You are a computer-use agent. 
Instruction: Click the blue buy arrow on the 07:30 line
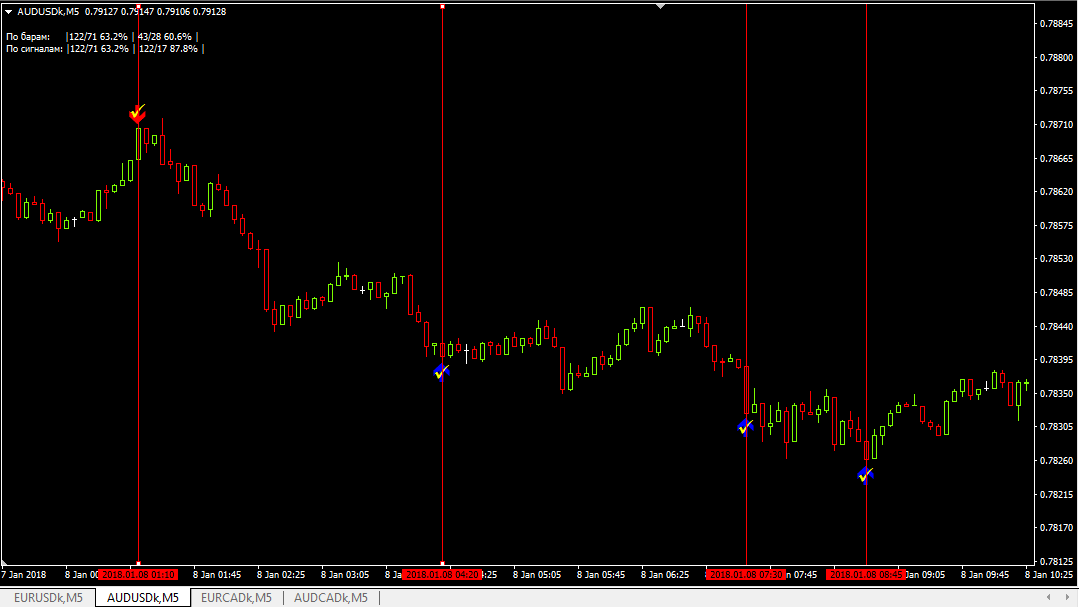coord(745,427)
